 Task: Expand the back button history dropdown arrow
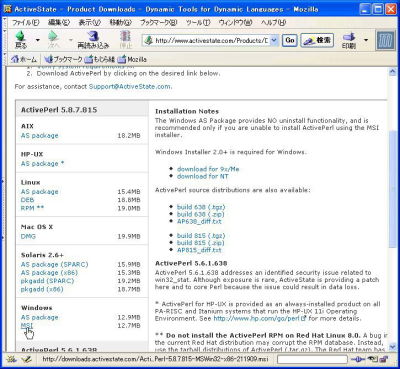tap(38, 40)
